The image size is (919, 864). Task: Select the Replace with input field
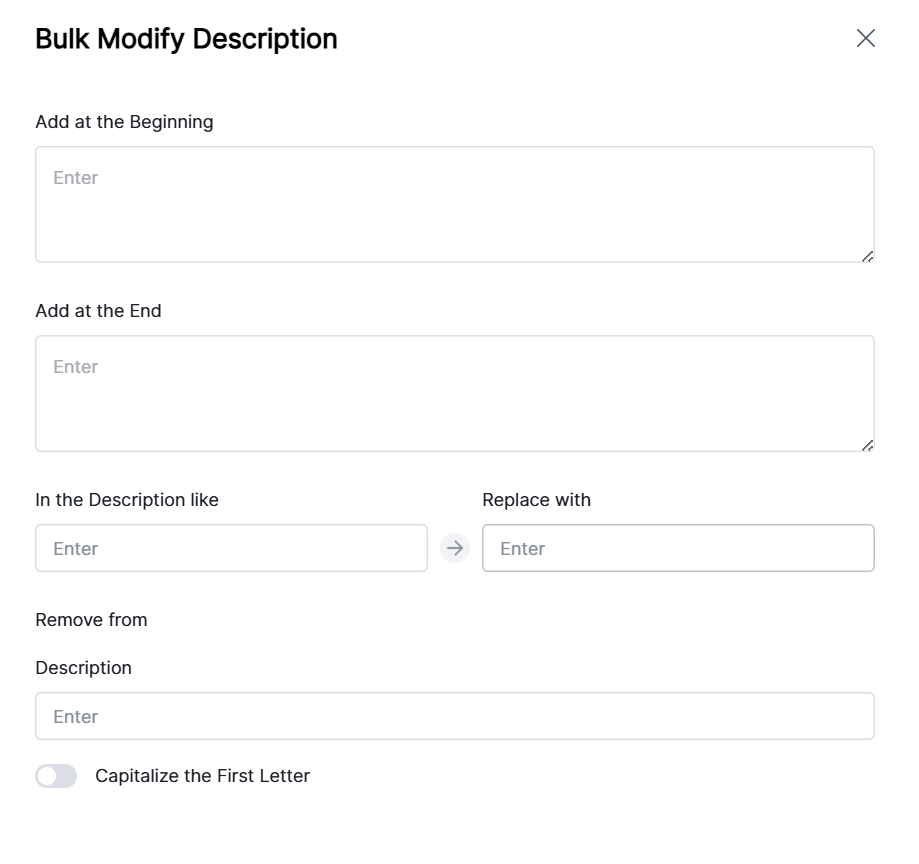678,548
